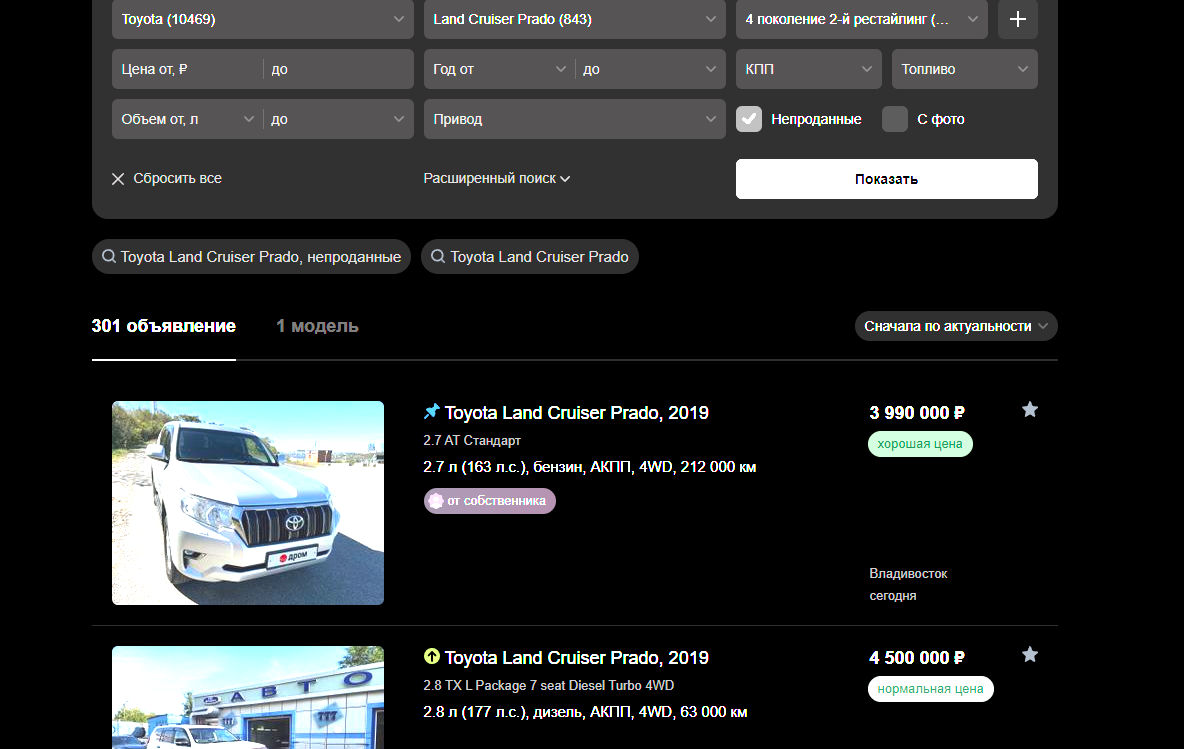Viewport: 1184px width, 749px height.
Task: Open the Land Cruiser Prado (843) model dropdown
Action: pyautogui.click(x=574, y=19)
